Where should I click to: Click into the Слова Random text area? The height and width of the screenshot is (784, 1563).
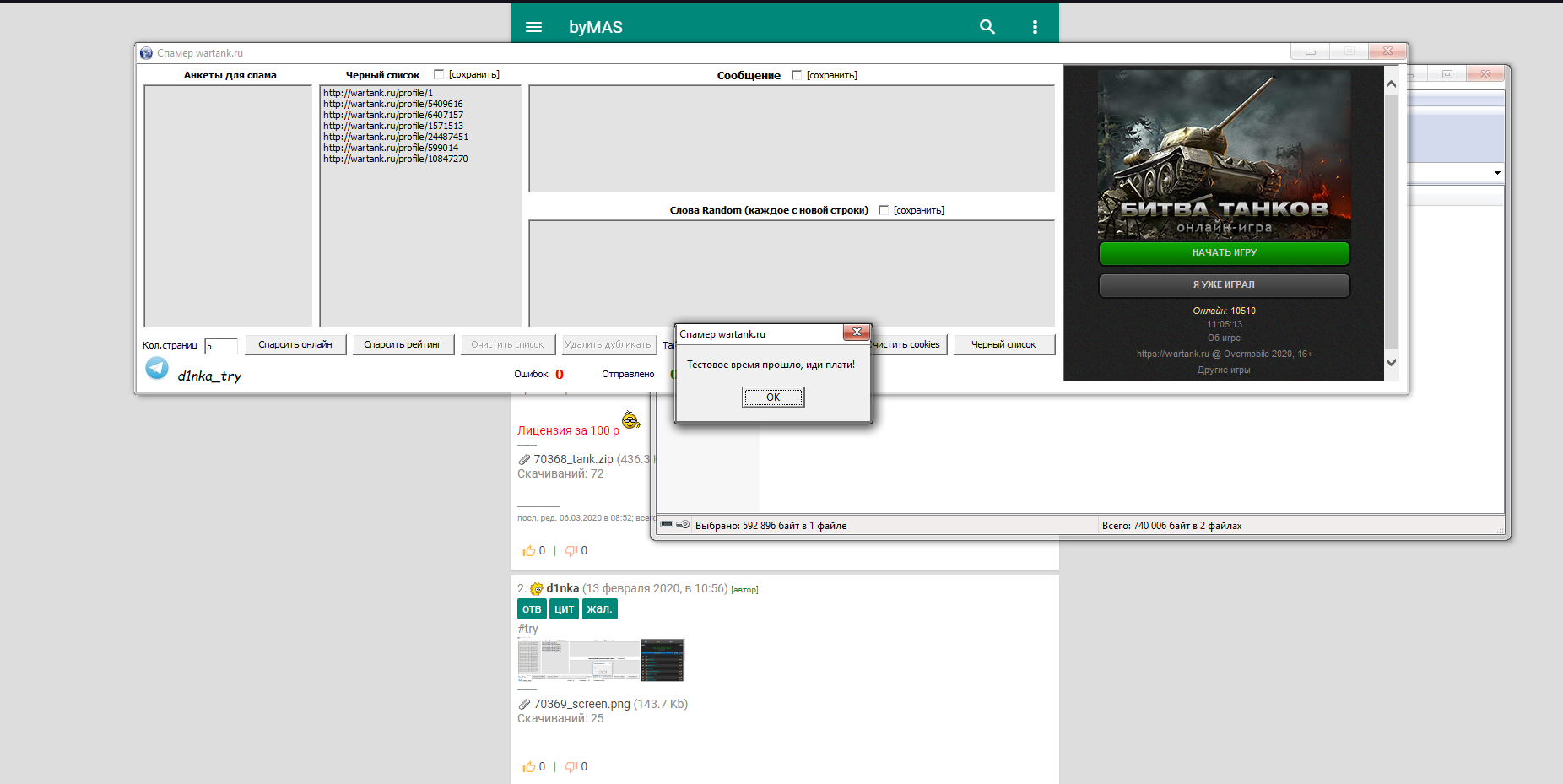tap(792, 273)
